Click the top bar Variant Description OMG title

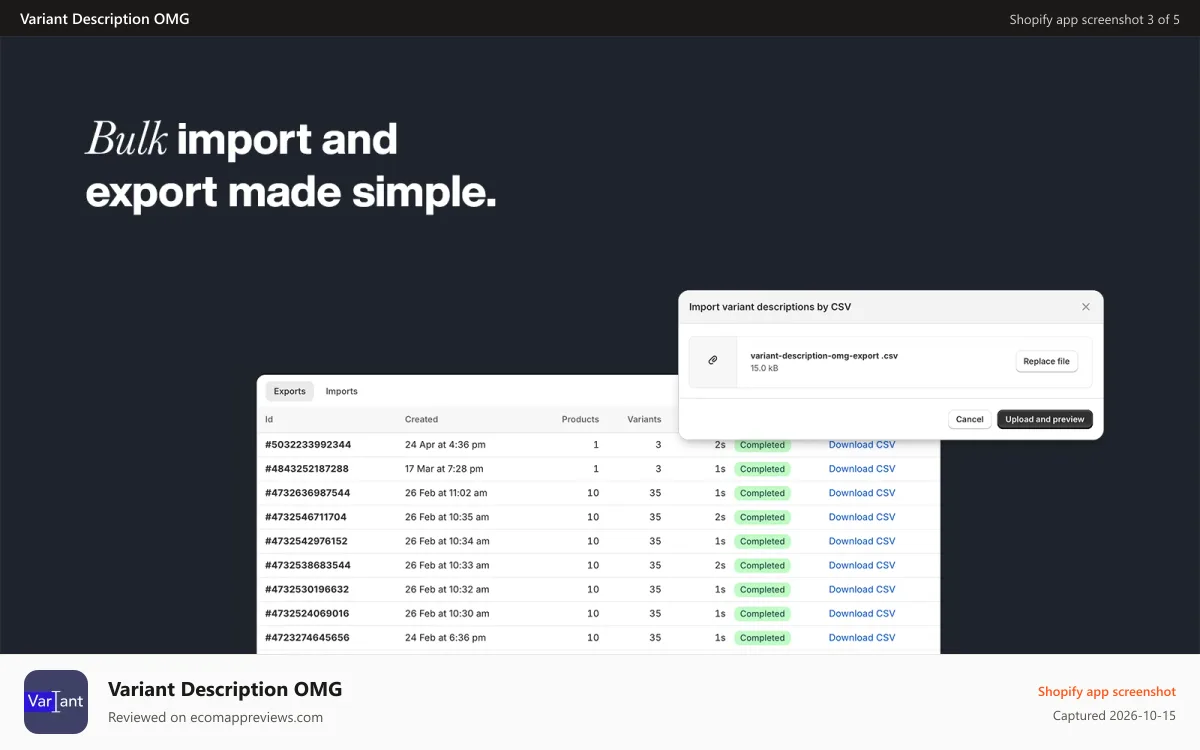tap(104, 19)
